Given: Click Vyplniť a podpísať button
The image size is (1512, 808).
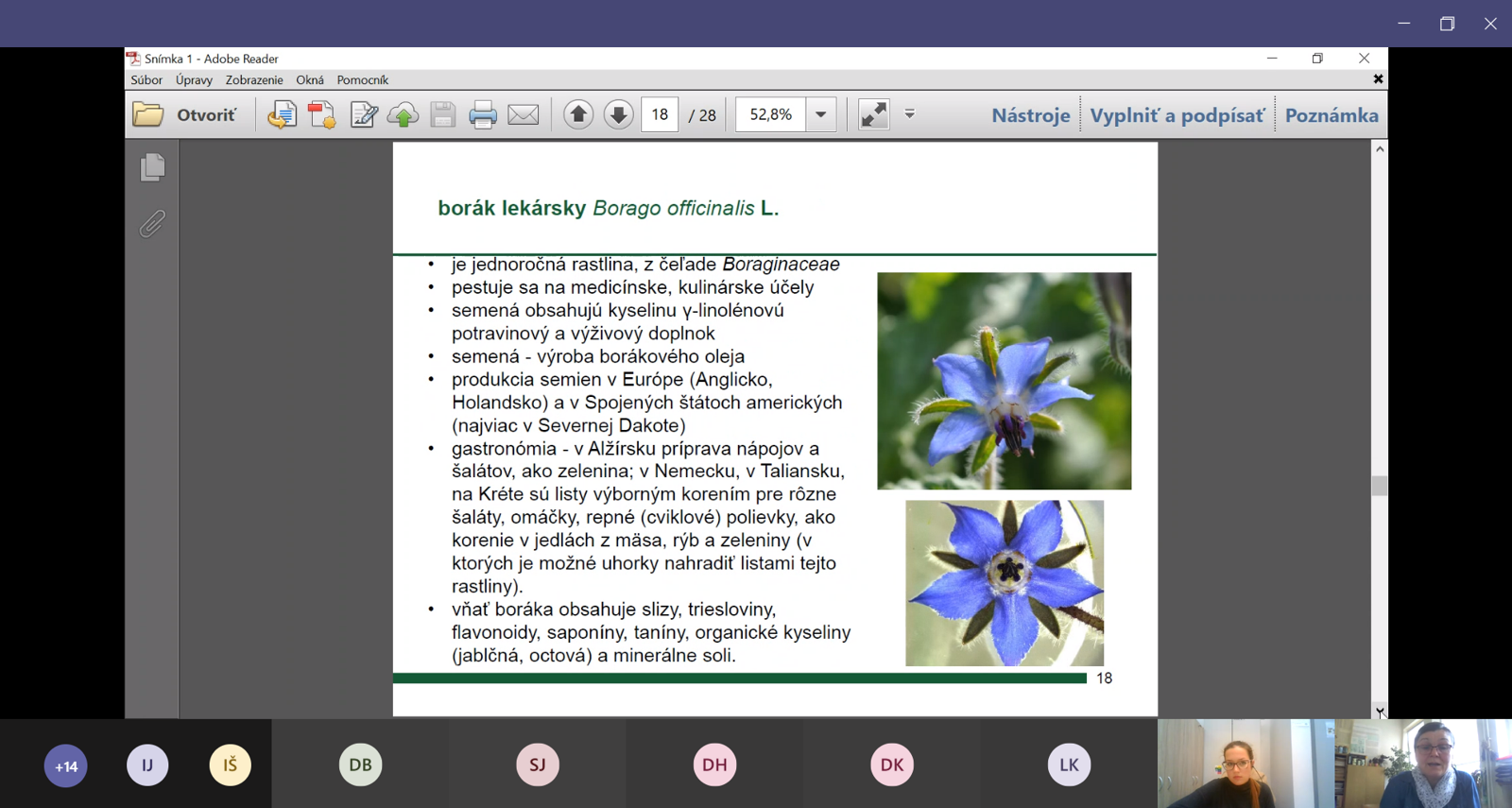Looking at the screenshot, I should click(1177, 115).
